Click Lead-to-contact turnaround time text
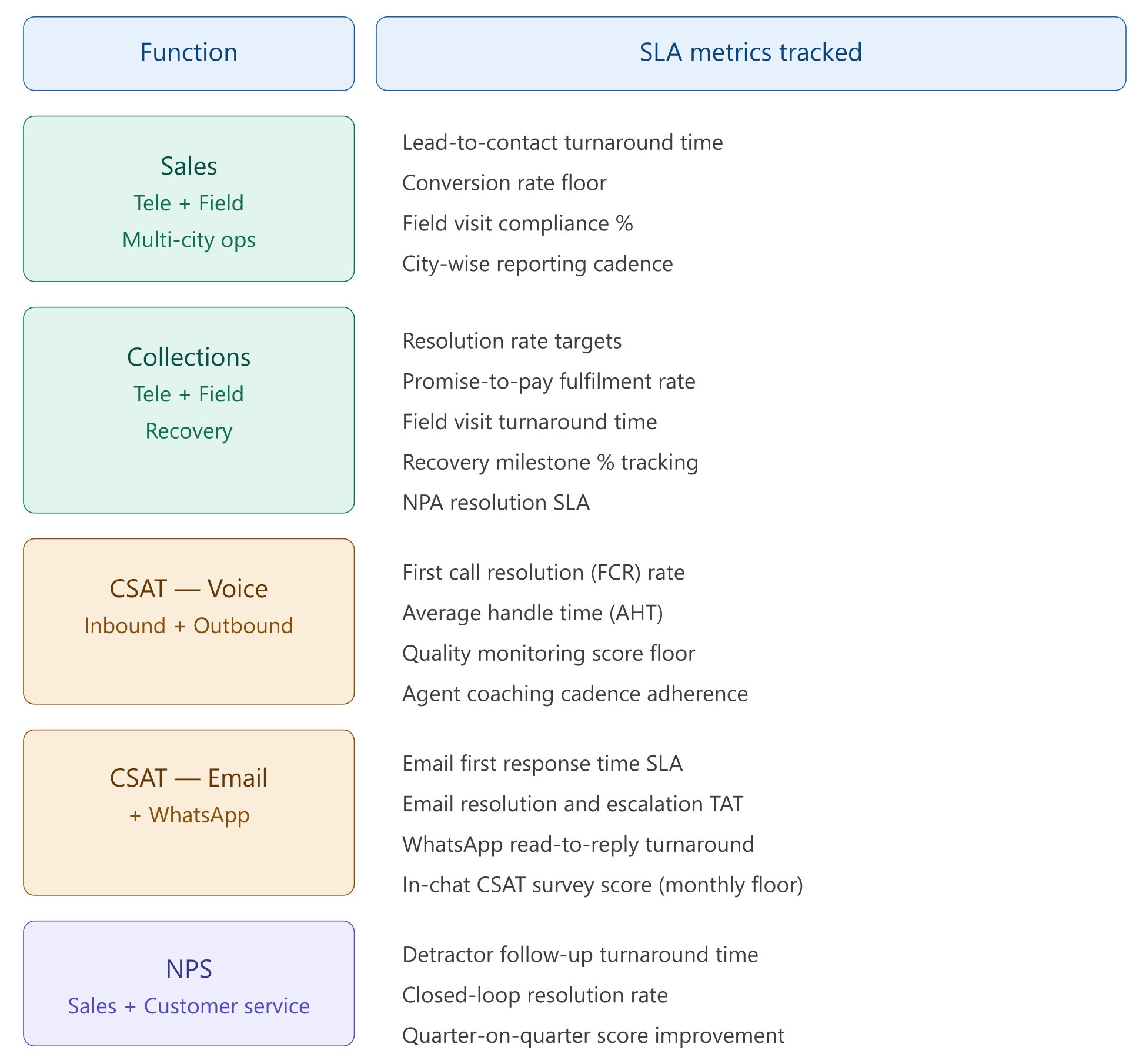 click(x=562, y=143)
